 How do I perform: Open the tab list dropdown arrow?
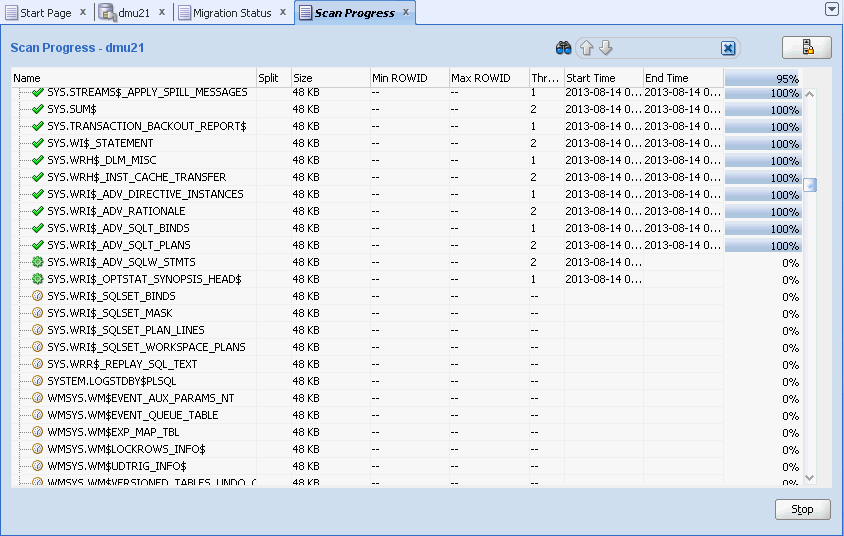coord(832,9)
